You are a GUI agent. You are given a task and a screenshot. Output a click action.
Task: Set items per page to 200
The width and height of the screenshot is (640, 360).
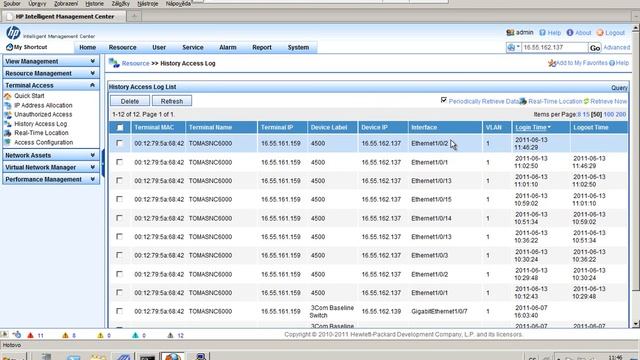pyautogui.click(x=620, y=115)
